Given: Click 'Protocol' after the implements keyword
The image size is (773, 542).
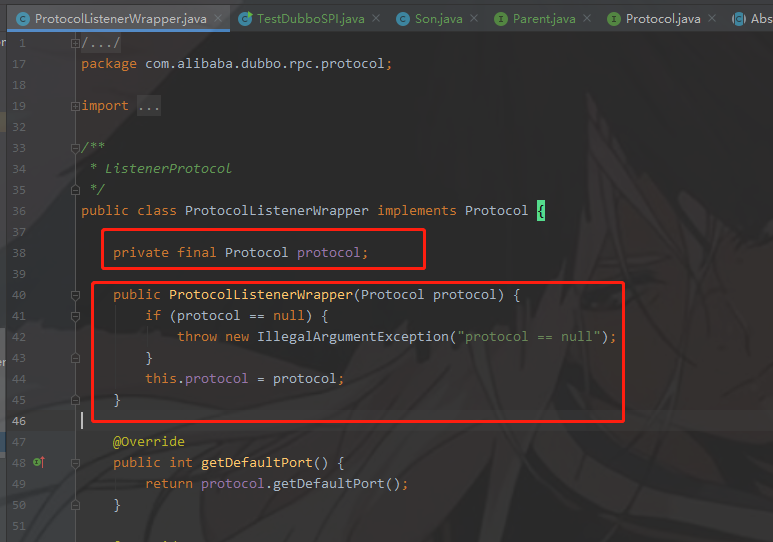Looking at the screenshot, I should [x=496, y=211].
